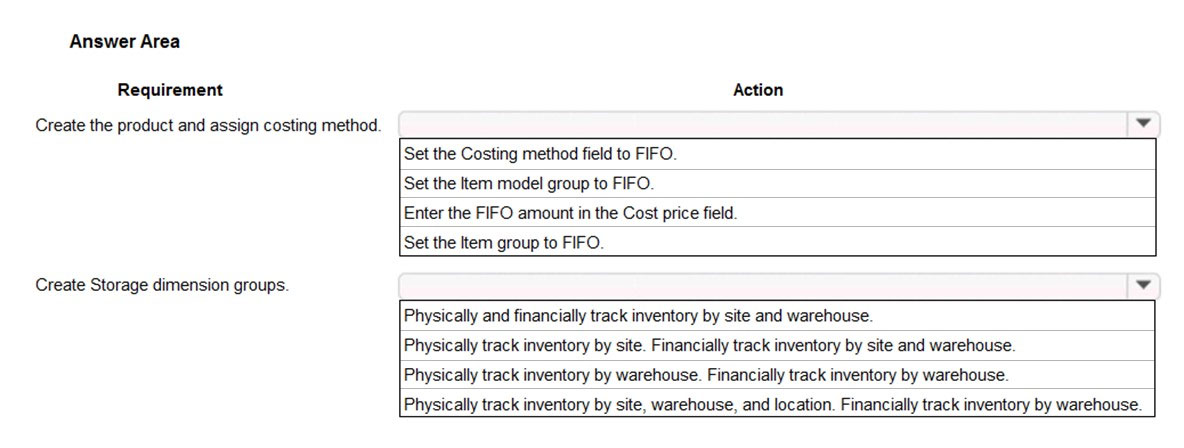Expand the Storage dimension groups dropdown arrow
Viewport: 1184px width, 448px height.
1142,285
